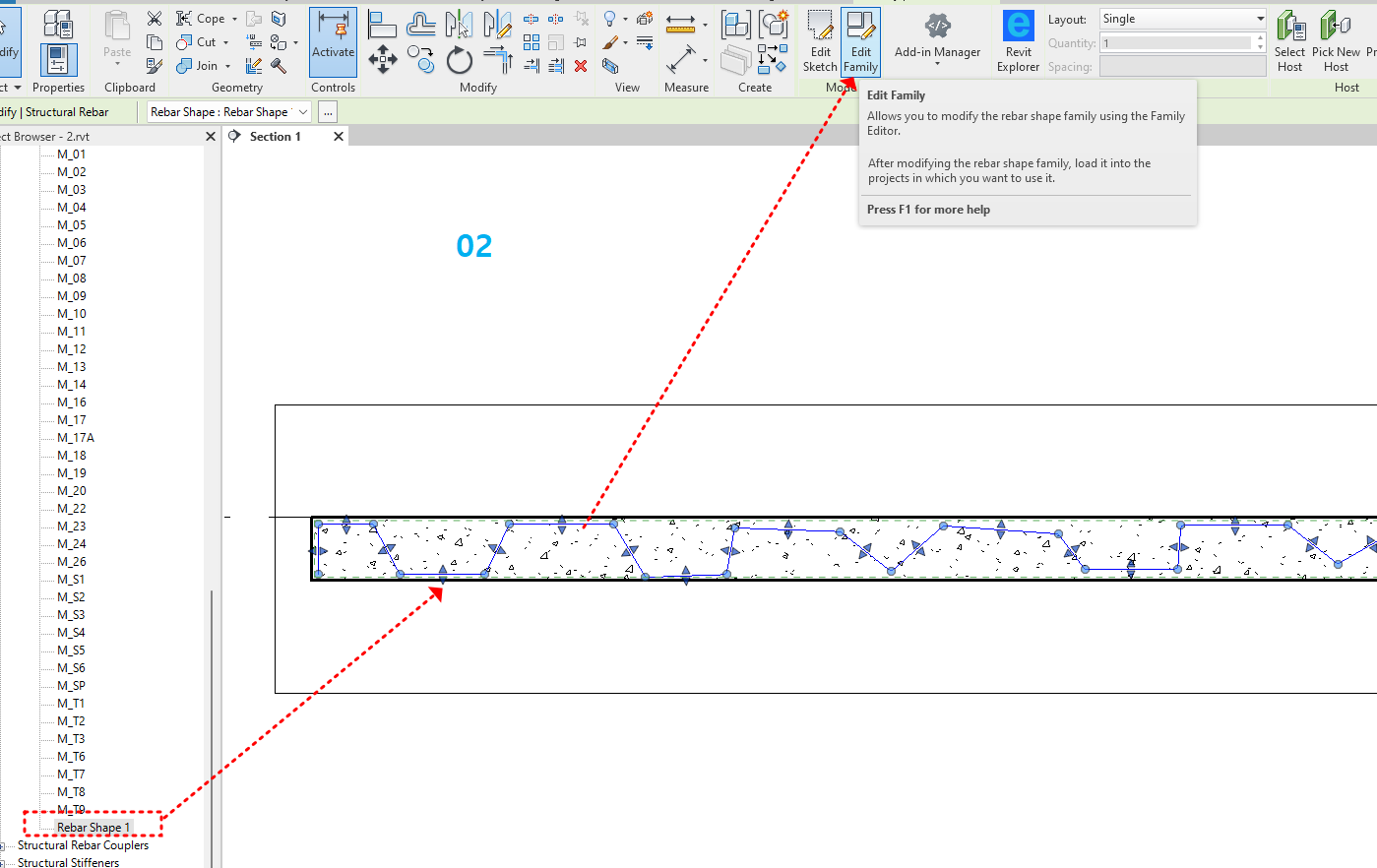Select the Align tool

coord(382,24)
